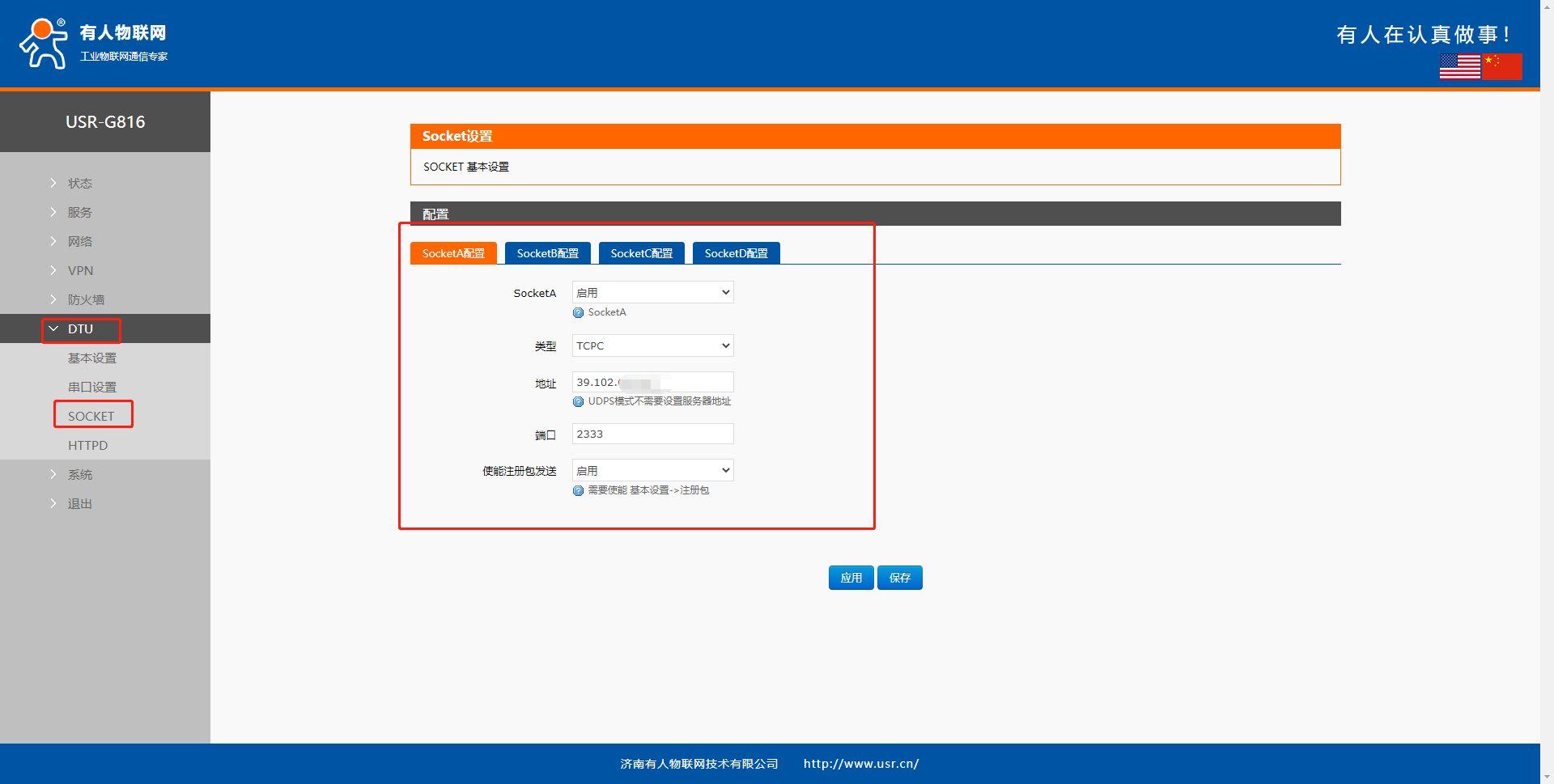Open the SocketA enable dropdown

[x=652, y=292]
